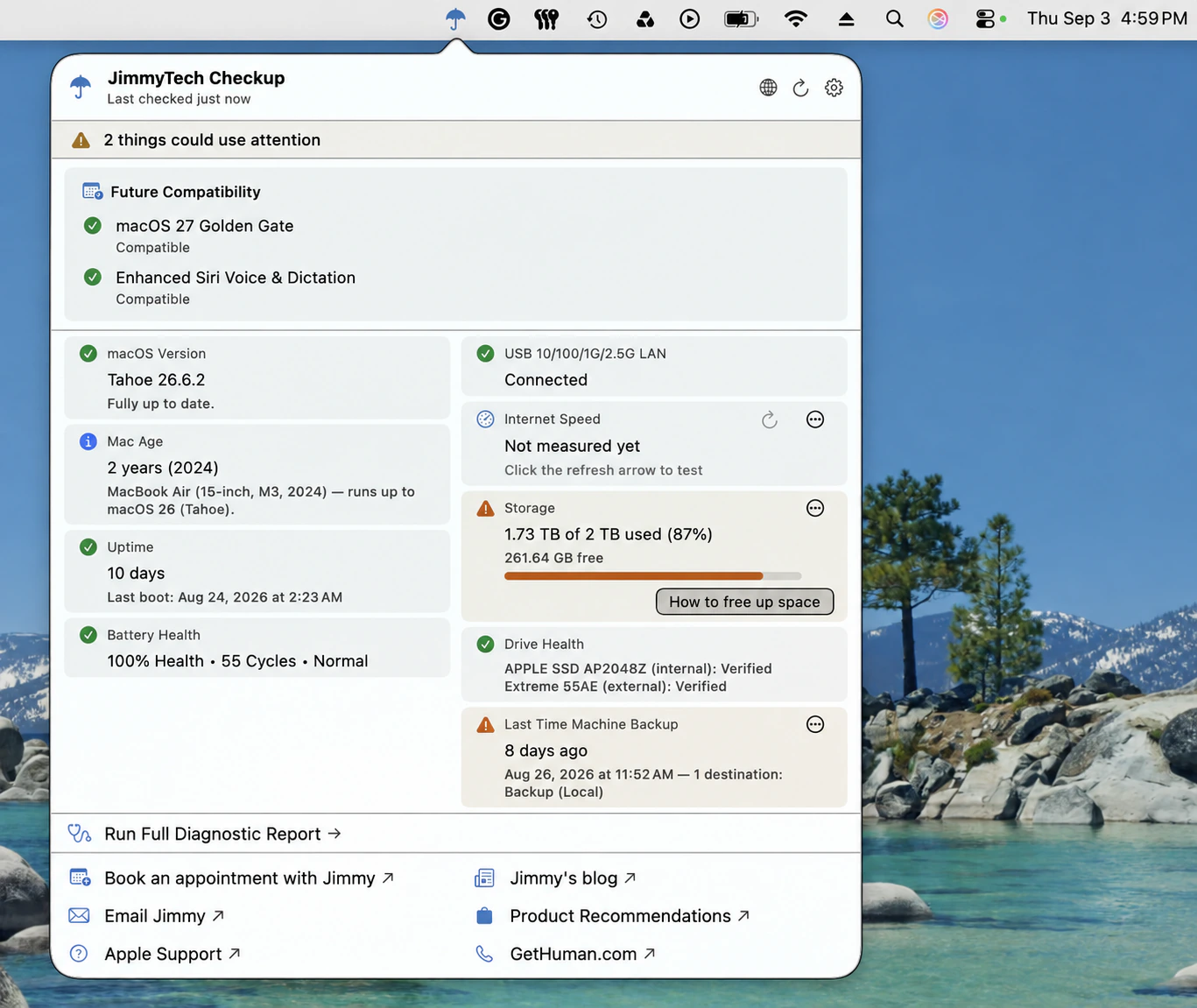Click the refresh arrow for Internet Speed

770,419
